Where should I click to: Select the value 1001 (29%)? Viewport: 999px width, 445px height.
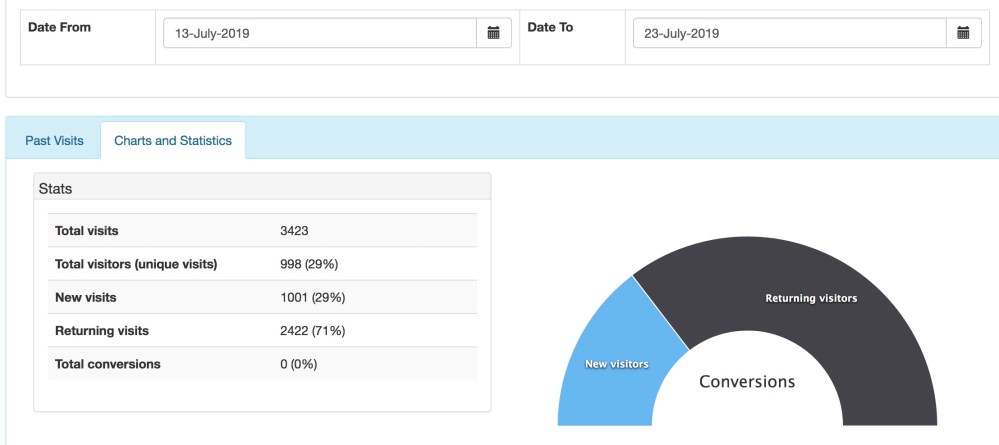(x=313, y=297)
